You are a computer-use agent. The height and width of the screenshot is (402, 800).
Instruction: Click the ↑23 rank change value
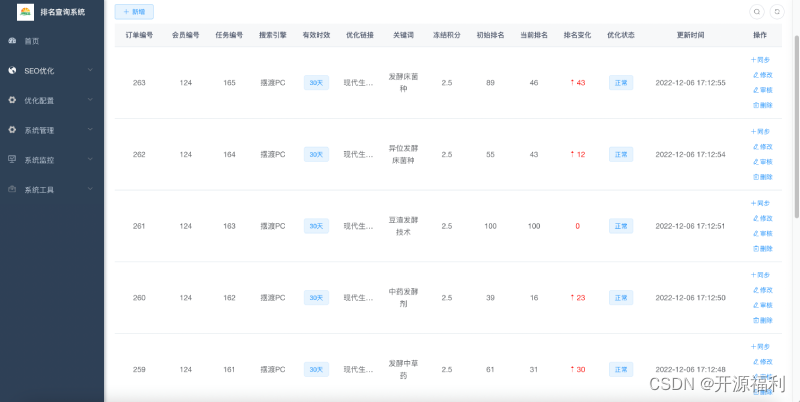point(578,298)
